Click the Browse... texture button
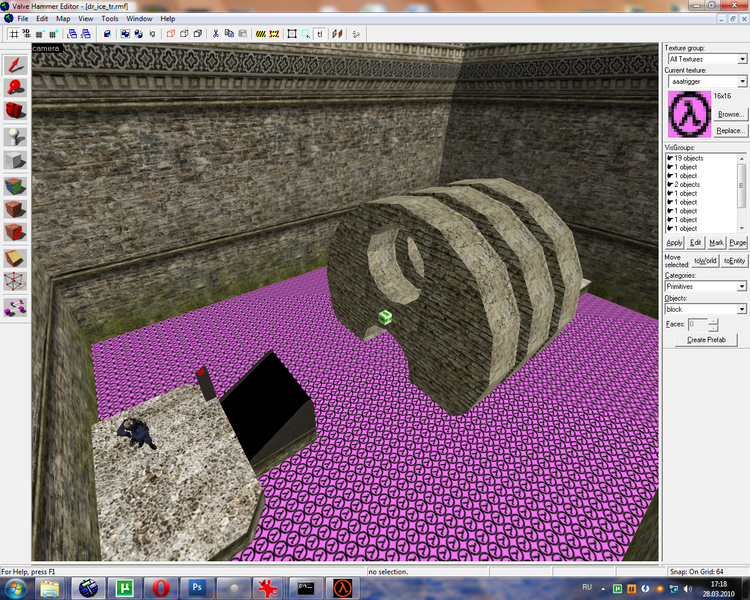Screen dimensions: 750x600 pos(731,114)
